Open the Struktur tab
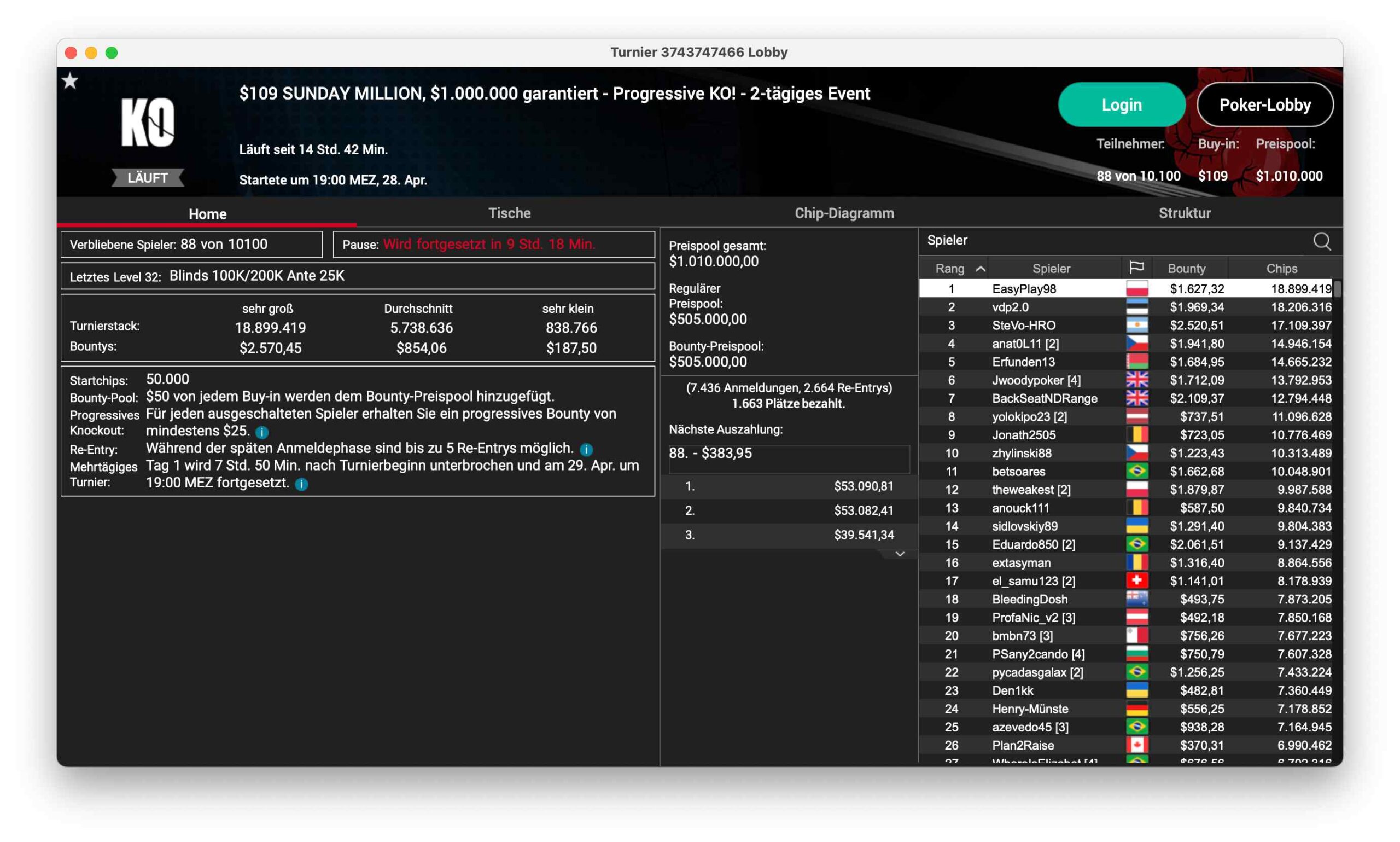This screenshot has height=842, width=1400. point(1184,213)
